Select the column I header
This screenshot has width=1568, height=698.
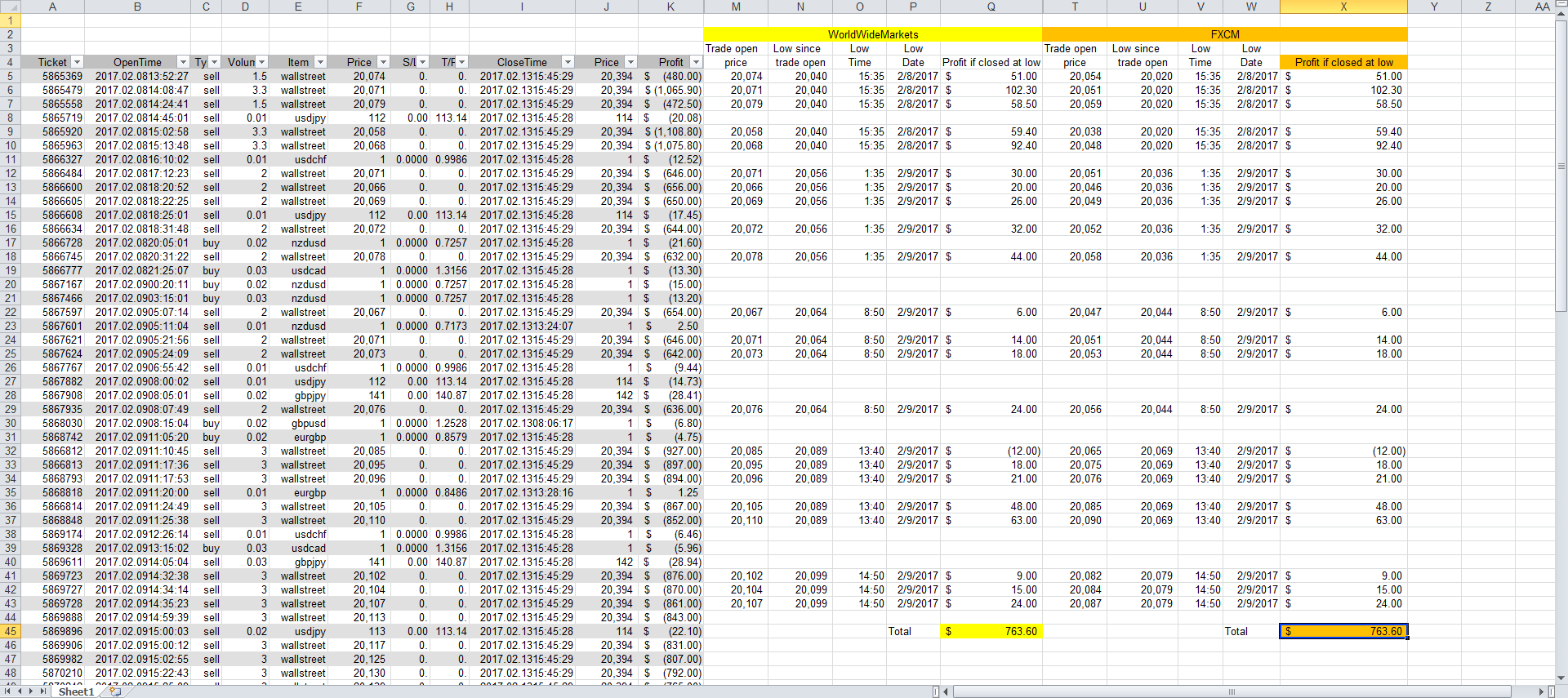[x=522, y=7]
